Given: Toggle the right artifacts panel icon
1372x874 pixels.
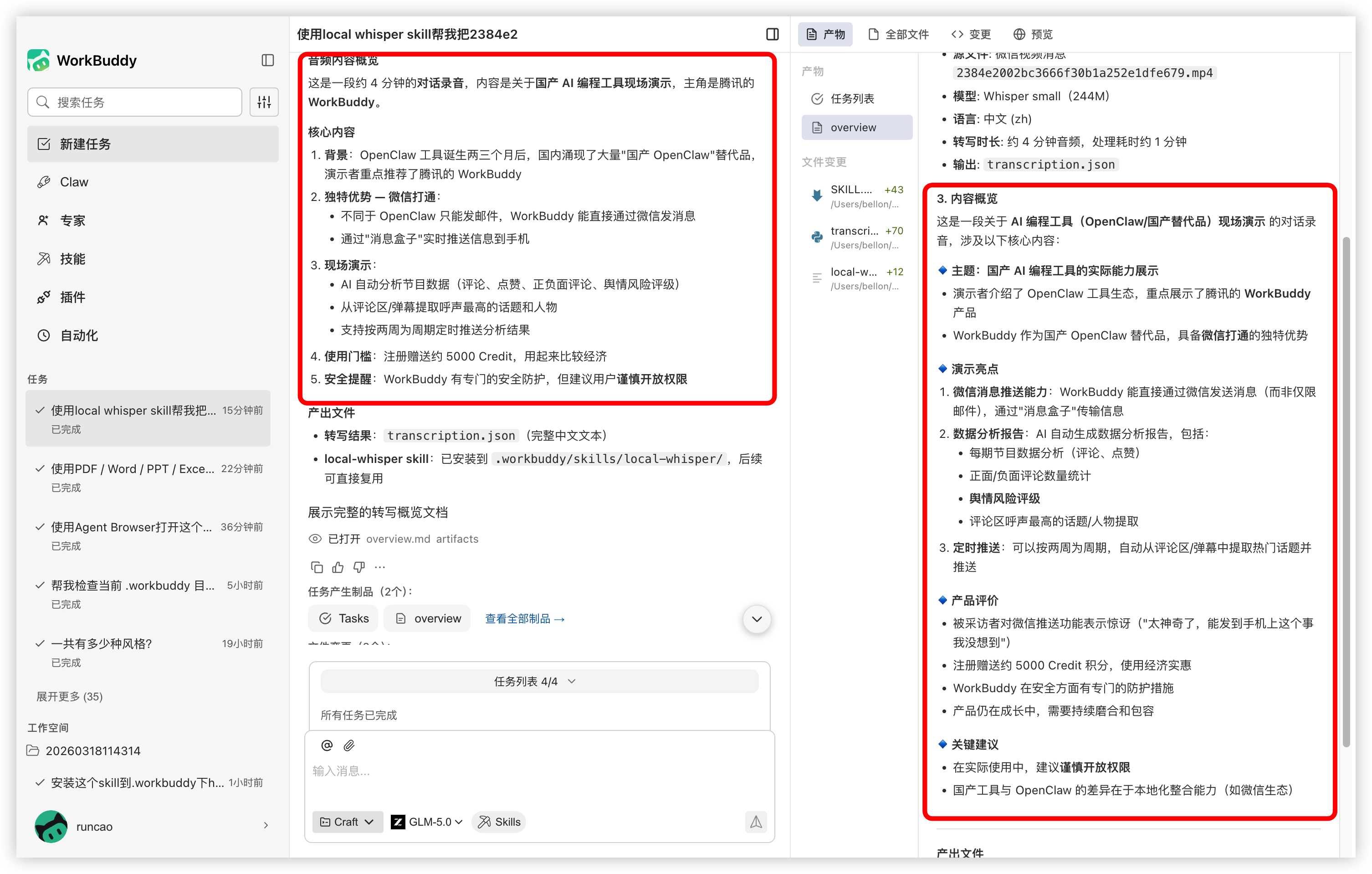Looking at the screenshot, I should tap(772, 34).
